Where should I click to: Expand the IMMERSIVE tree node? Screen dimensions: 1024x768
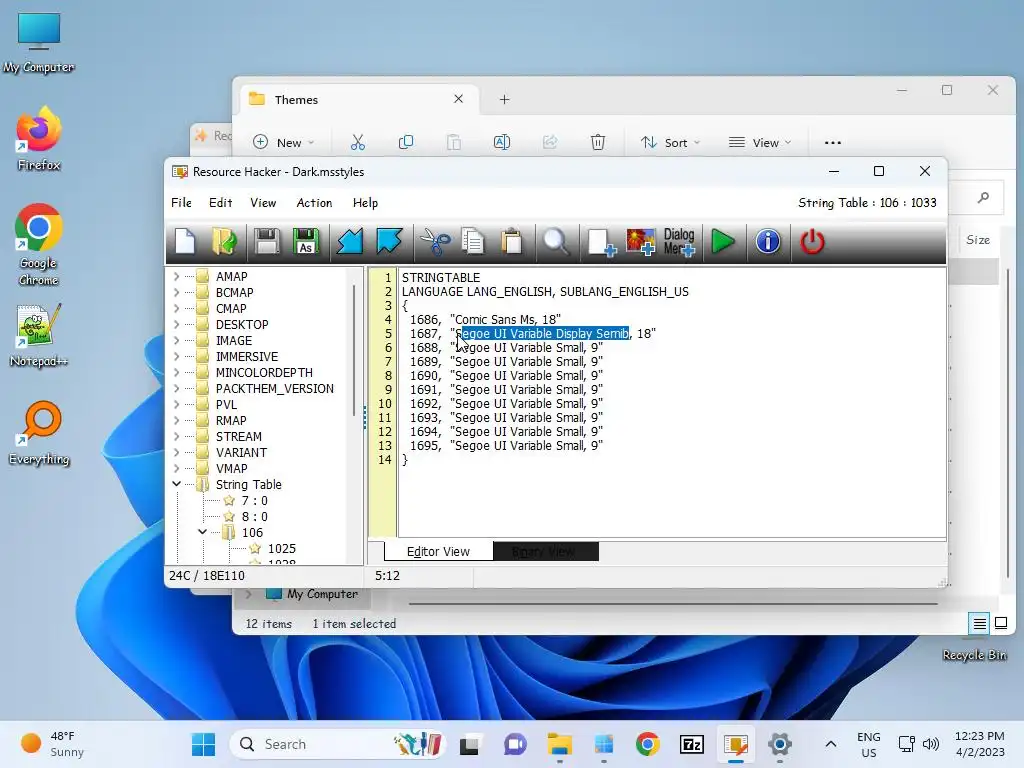click(x=176, y=357)
